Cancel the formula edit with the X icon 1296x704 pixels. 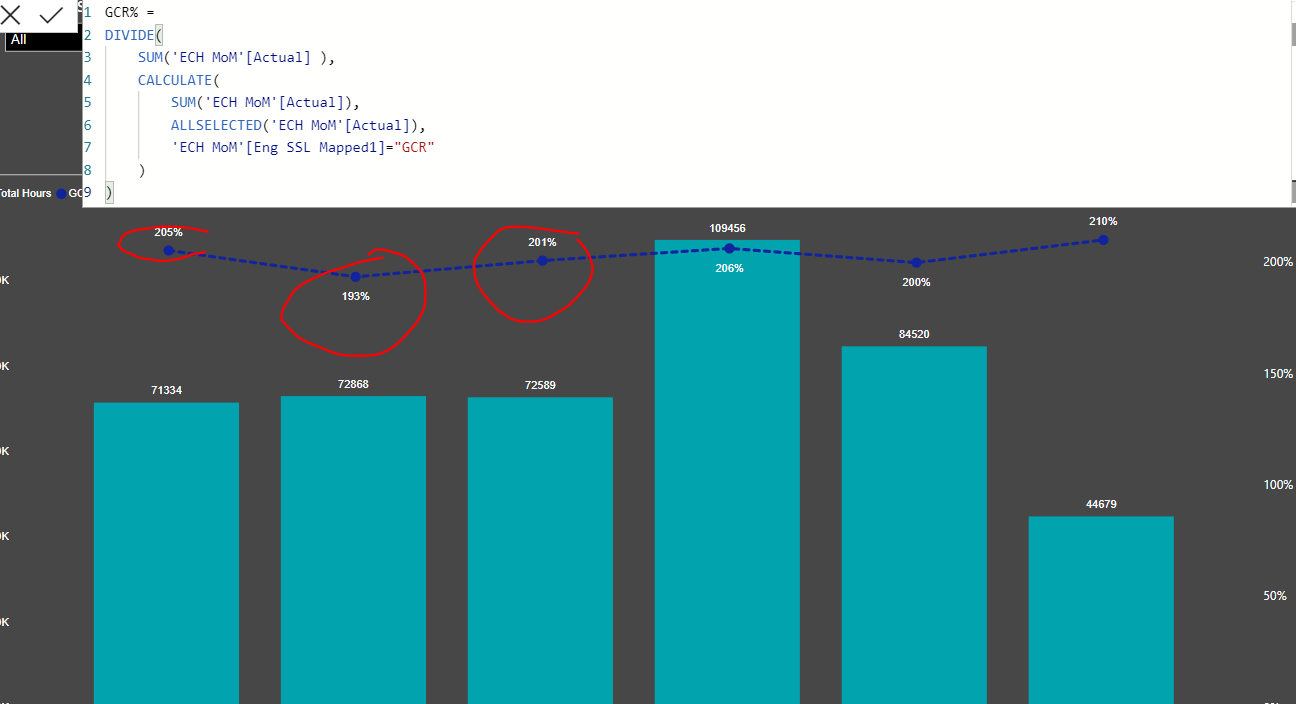[11, 15]
